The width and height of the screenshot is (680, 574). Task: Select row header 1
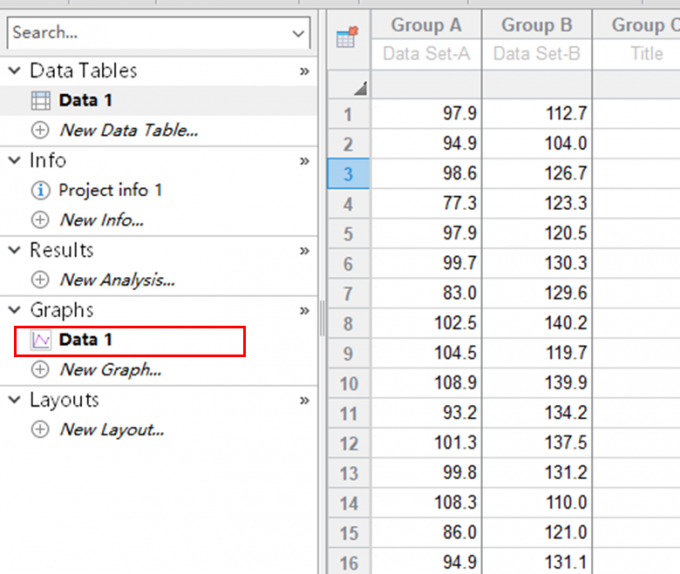[x=348, y=114]
